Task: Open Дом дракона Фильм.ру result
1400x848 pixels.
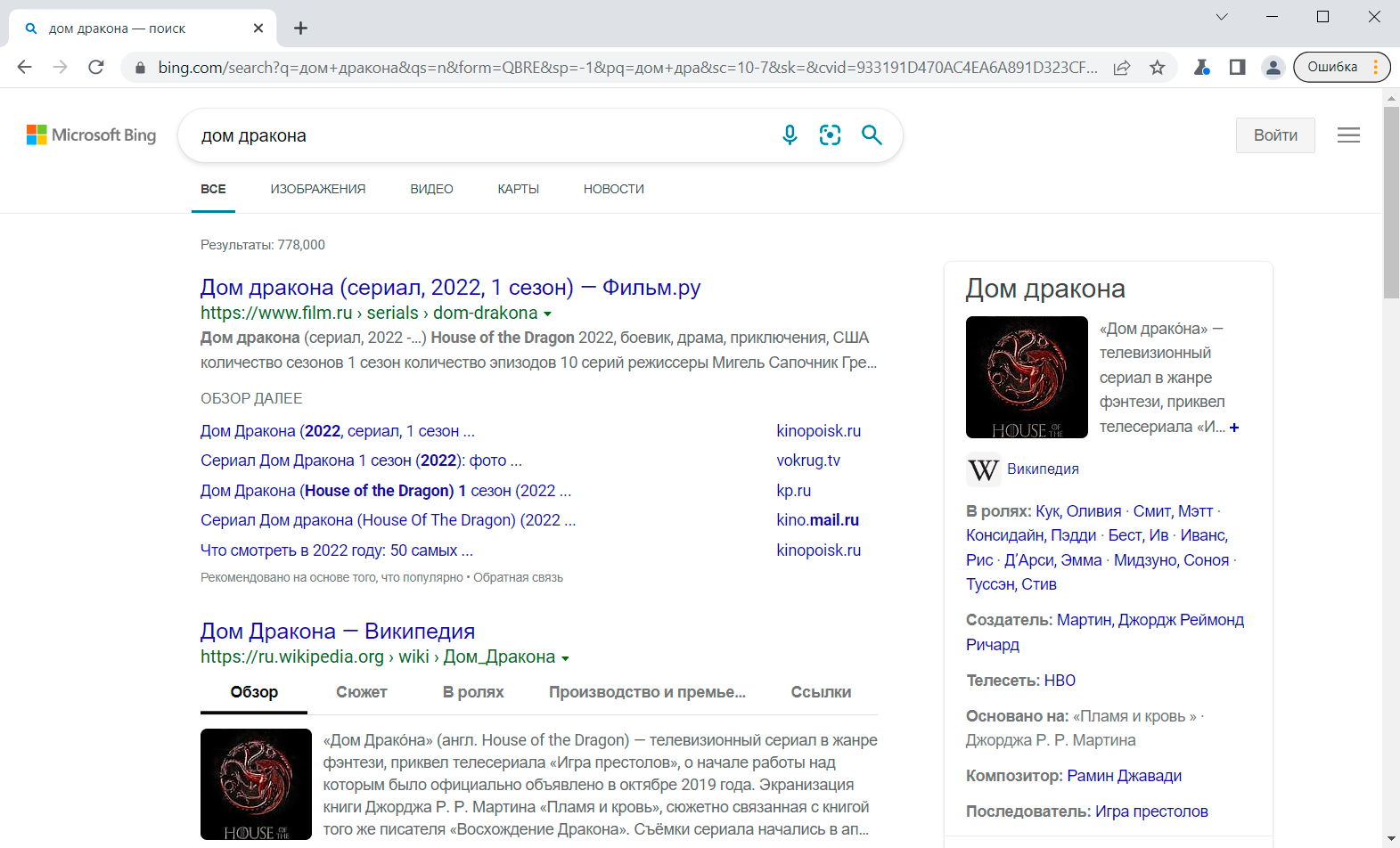Action: pyautogui.click(x=450, y=288)
